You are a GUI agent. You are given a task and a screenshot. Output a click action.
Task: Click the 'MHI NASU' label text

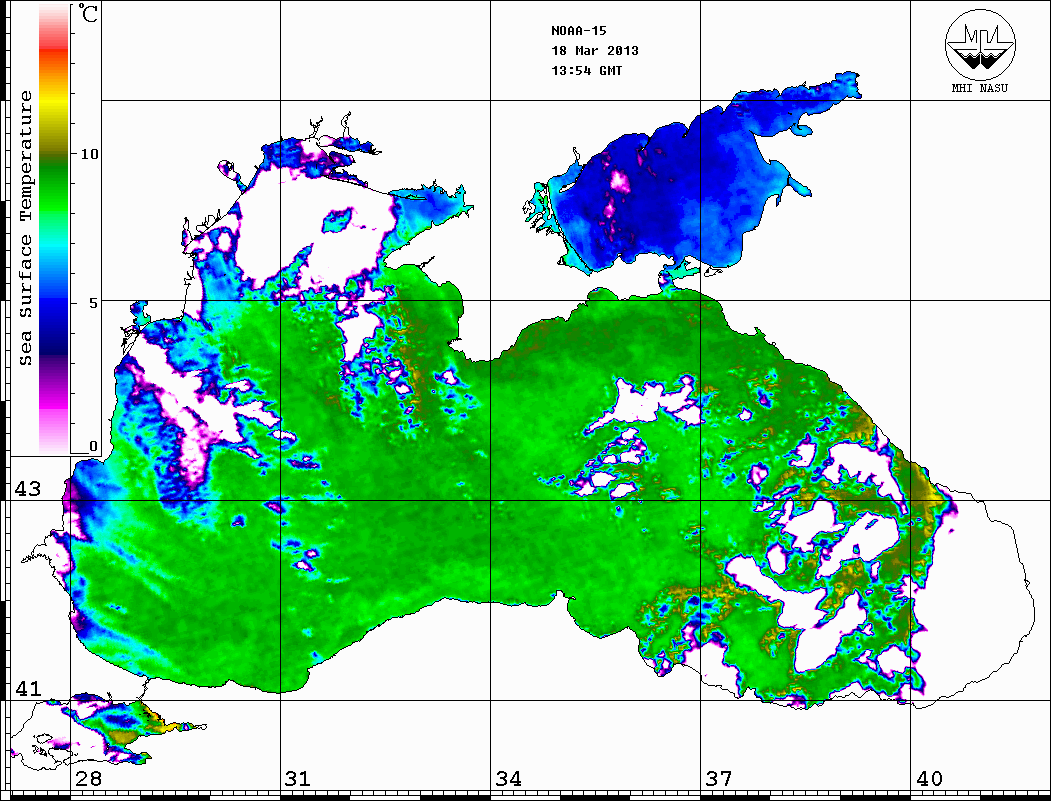tap(980, 88)
